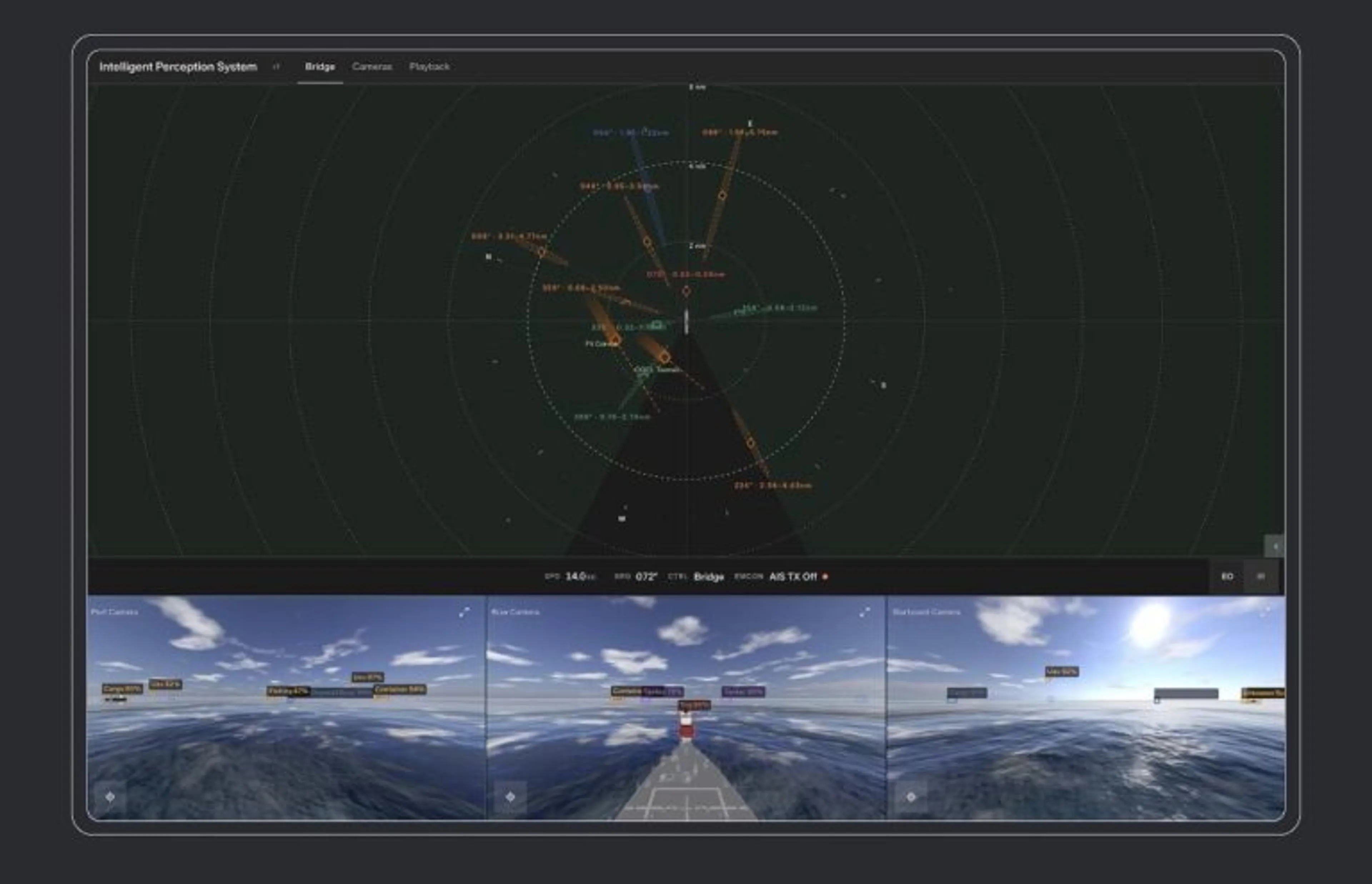This screenshot has height=884, width=1372.
Task: Click the small icon beside Intelligent Perception System title
Action: pos(276,66)
